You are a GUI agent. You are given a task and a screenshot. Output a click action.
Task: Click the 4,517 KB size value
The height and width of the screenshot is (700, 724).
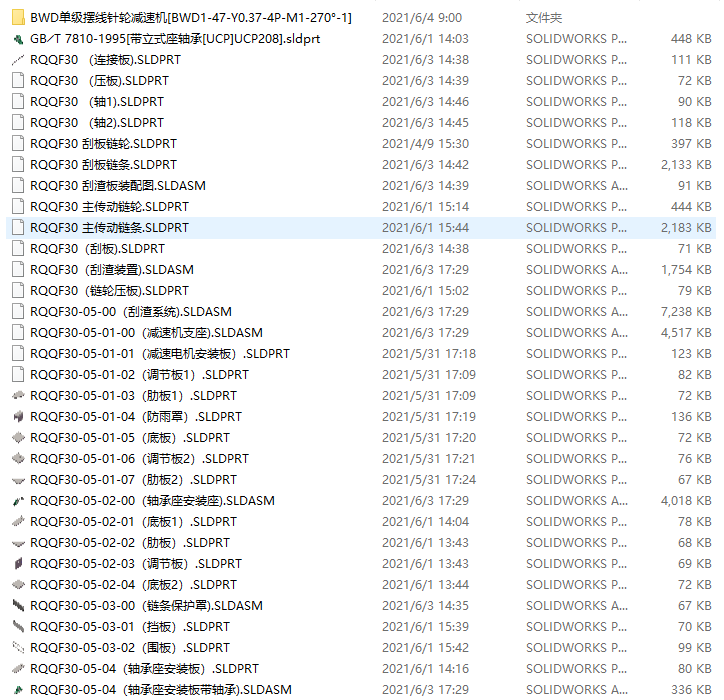[x=686, y=333]
